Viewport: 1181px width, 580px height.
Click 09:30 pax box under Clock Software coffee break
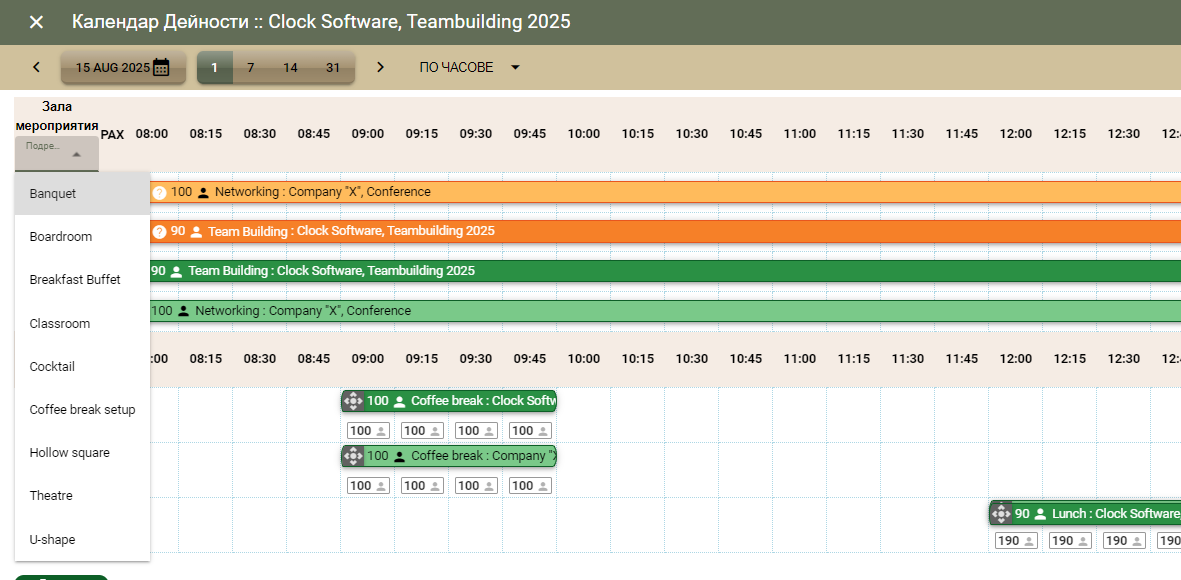tap(476, 431)
